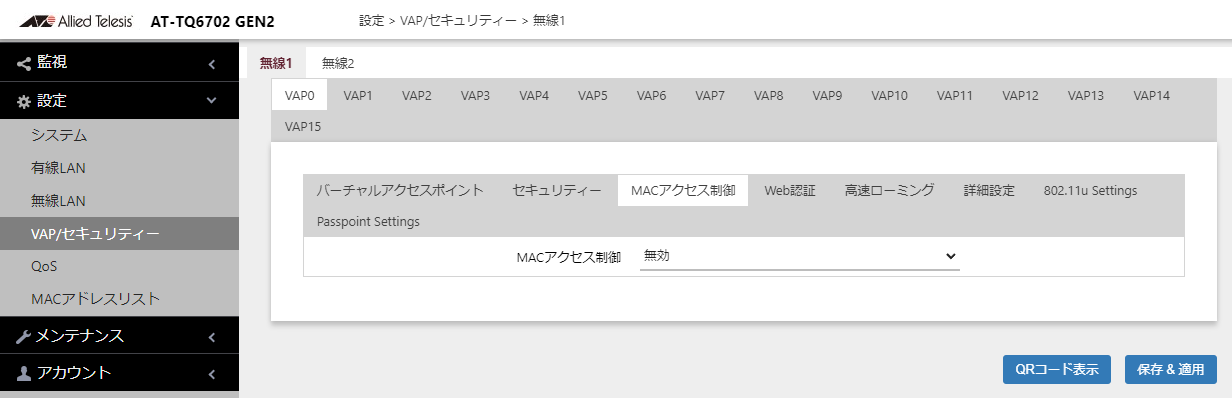This screenshot has height=398, width=1232.
Task: Select the VAP10 tab
Action: click(x=889, y=96)
